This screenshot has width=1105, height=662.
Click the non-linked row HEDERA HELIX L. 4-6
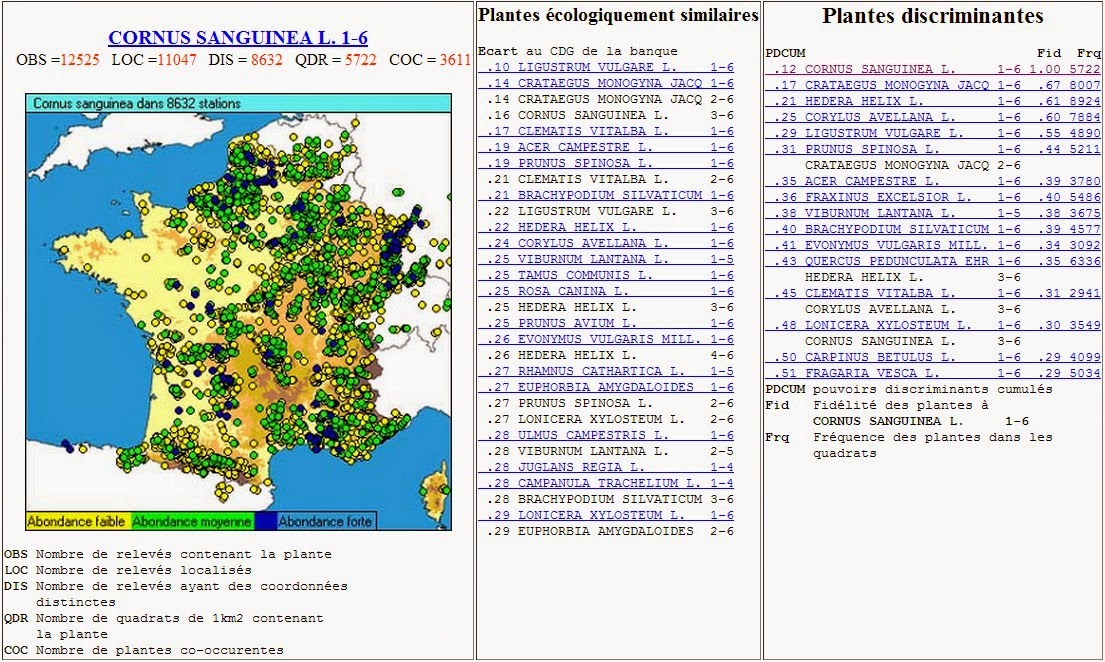click(x=610, y=355)
